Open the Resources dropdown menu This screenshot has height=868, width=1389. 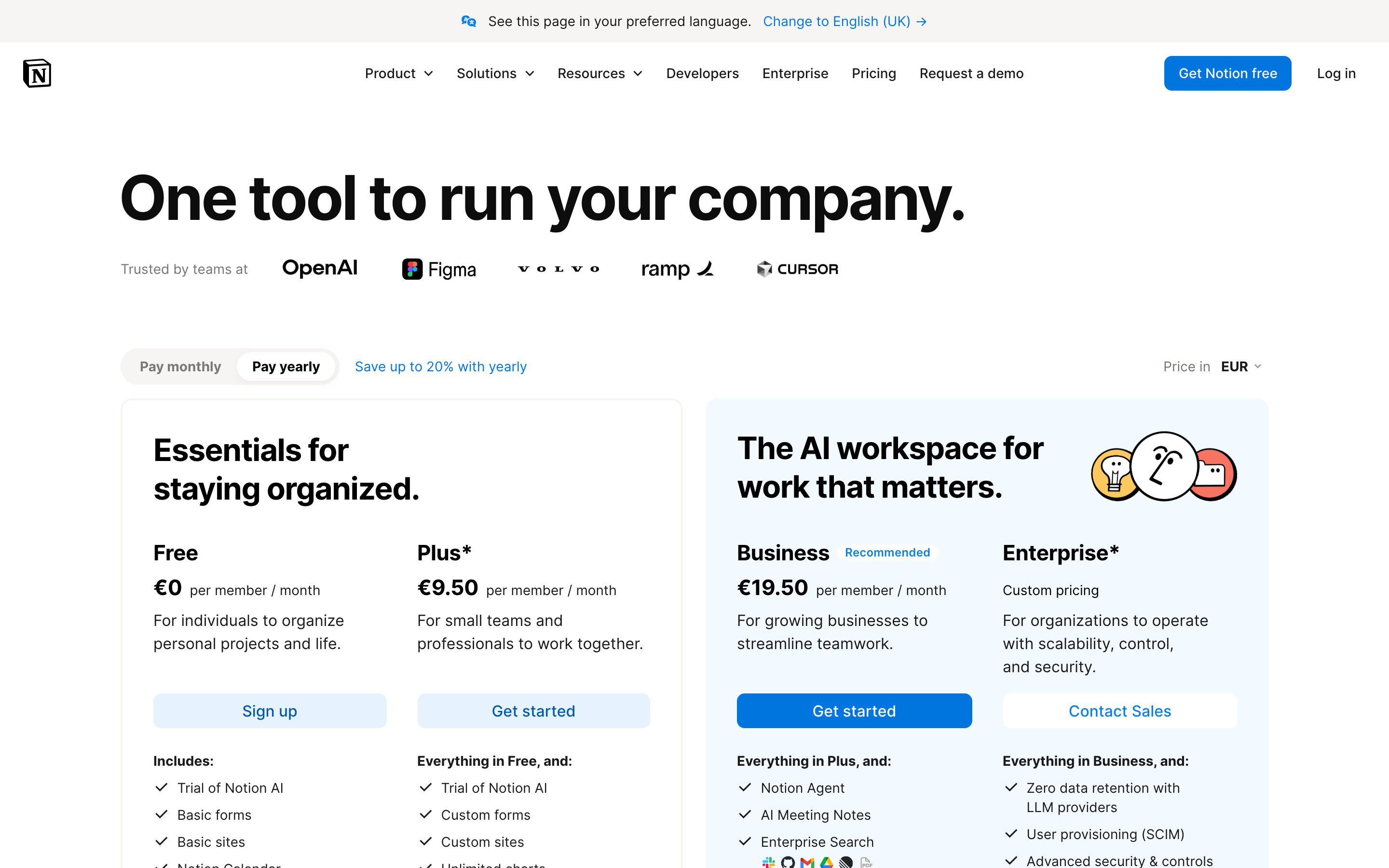600,73
